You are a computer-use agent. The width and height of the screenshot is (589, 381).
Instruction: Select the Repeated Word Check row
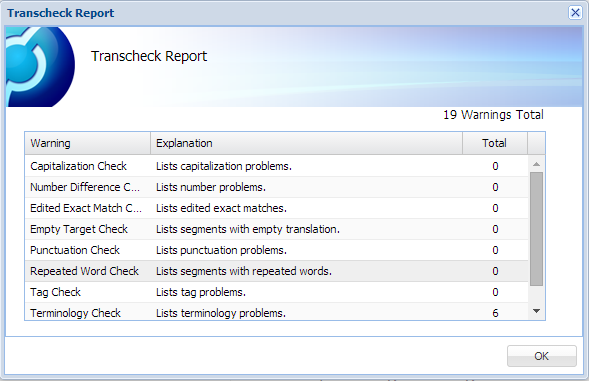[x=276, y=271]
